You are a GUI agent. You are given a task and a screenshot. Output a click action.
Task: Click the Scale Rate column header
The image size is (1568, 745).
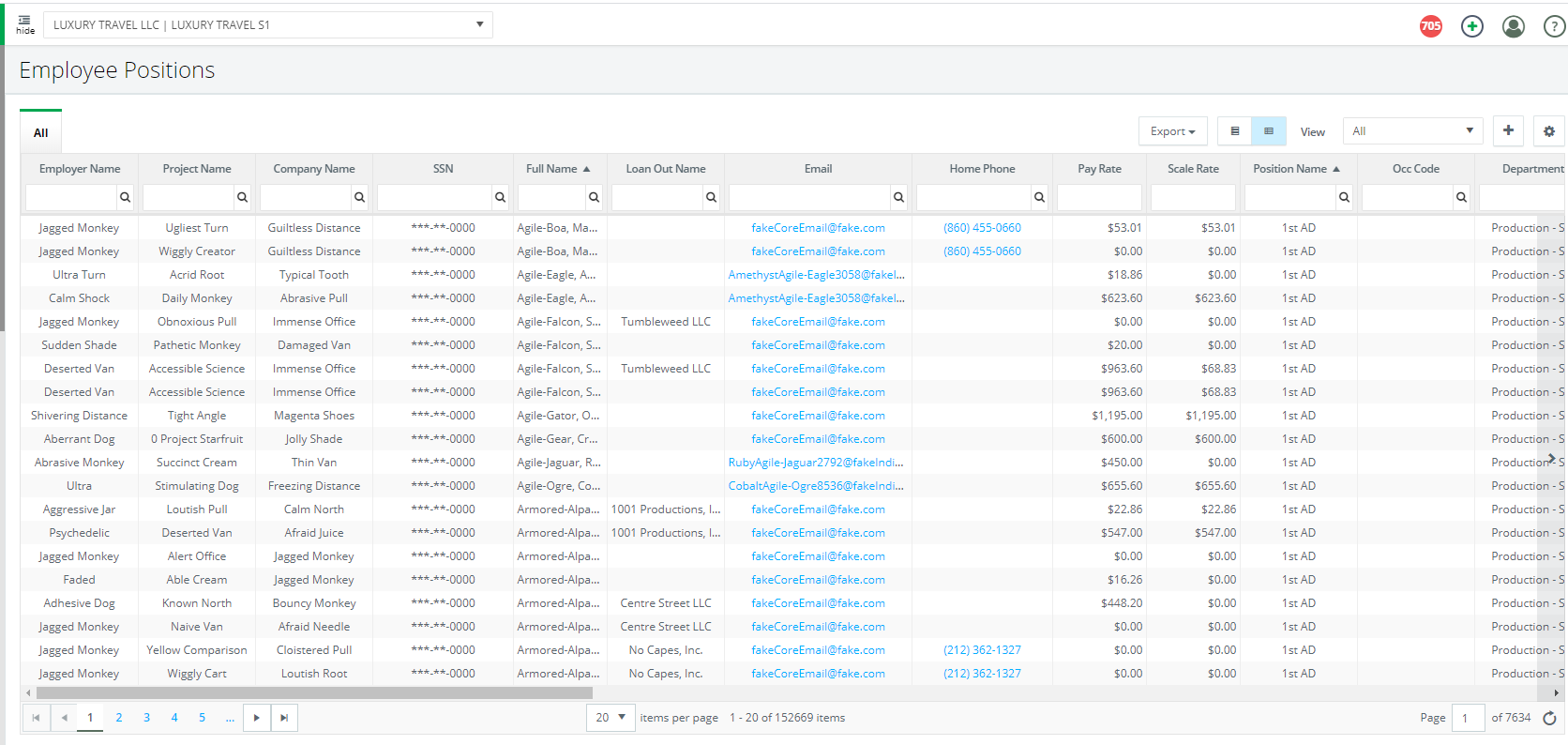(x=1193, y=169)
